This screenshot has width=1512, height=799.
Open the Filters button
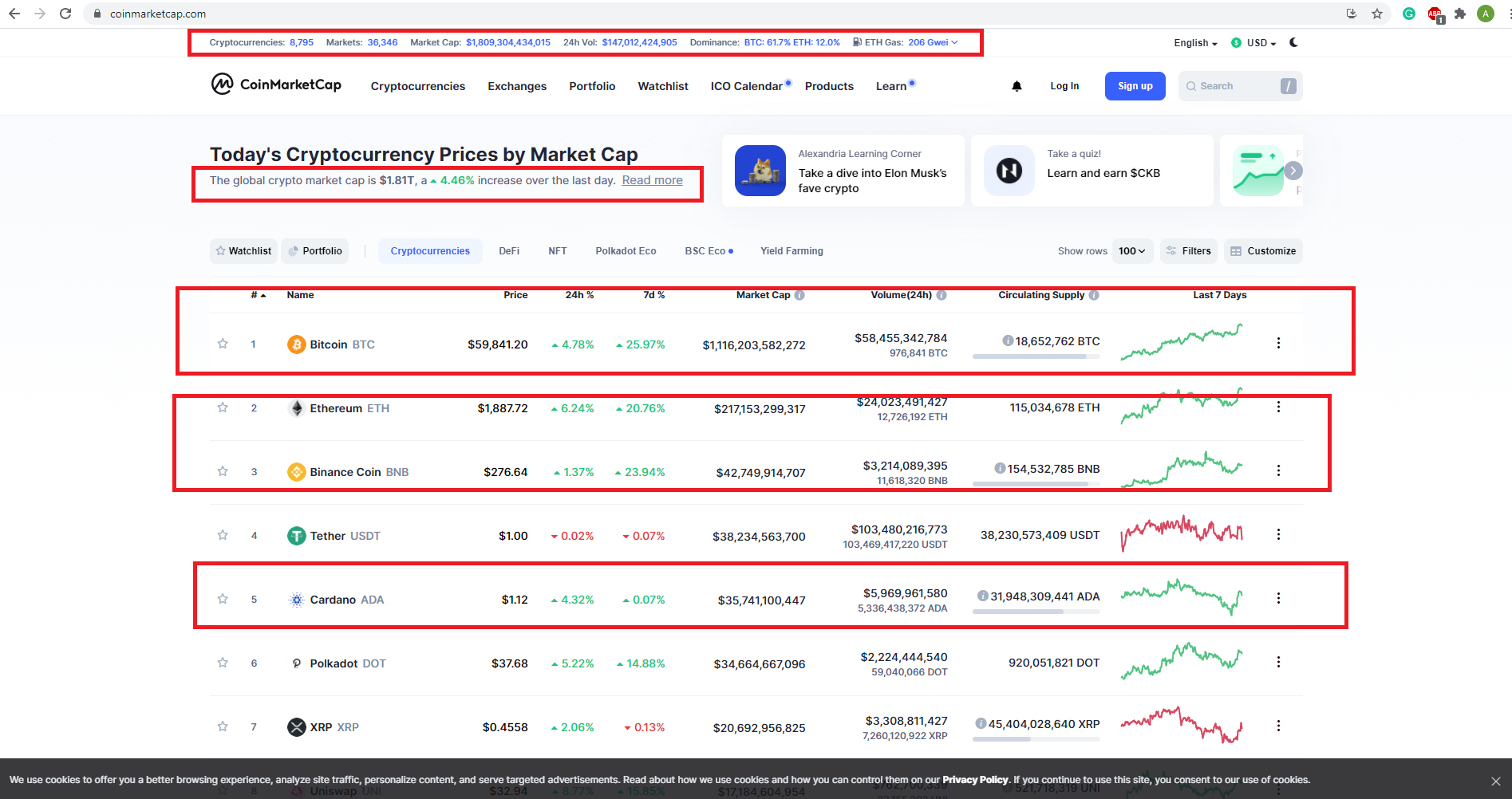tap(1189, 251)
